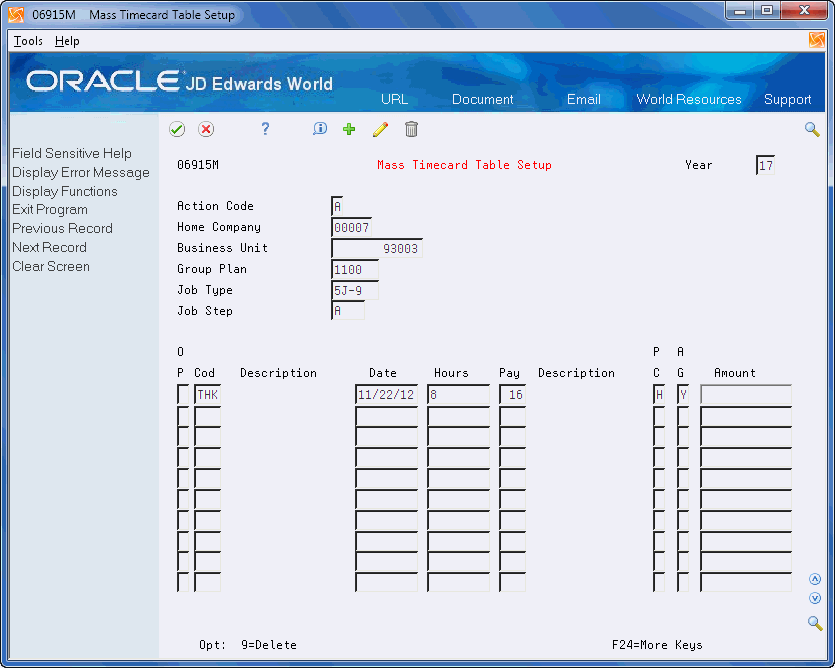Click the Pay field containing 16
Image resolution: width=835 pixels, height=668 pixels.
512,395
